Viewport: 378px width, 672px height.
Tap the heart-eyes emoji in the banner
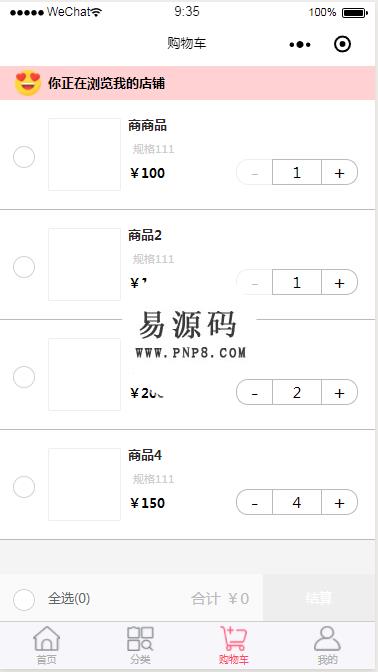(x=28, y=83)
